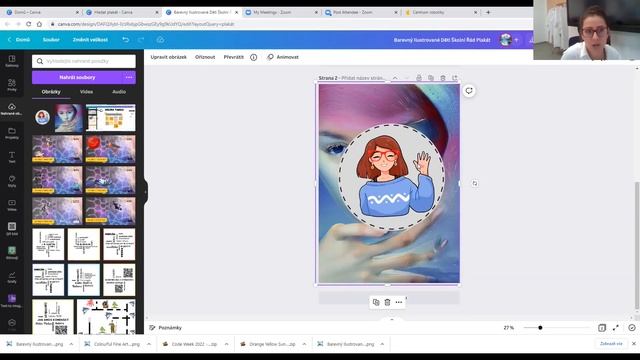Add a new page using the page header icon

(455, 78)
